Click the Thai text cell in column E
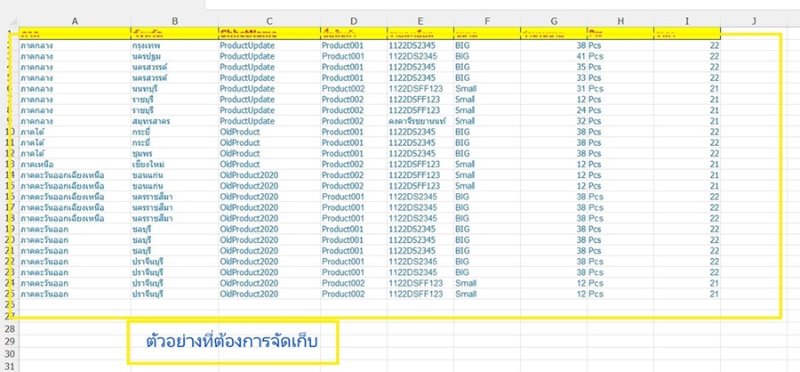The height and width of the screenshot is (372, 800). (x=420, y=121)
